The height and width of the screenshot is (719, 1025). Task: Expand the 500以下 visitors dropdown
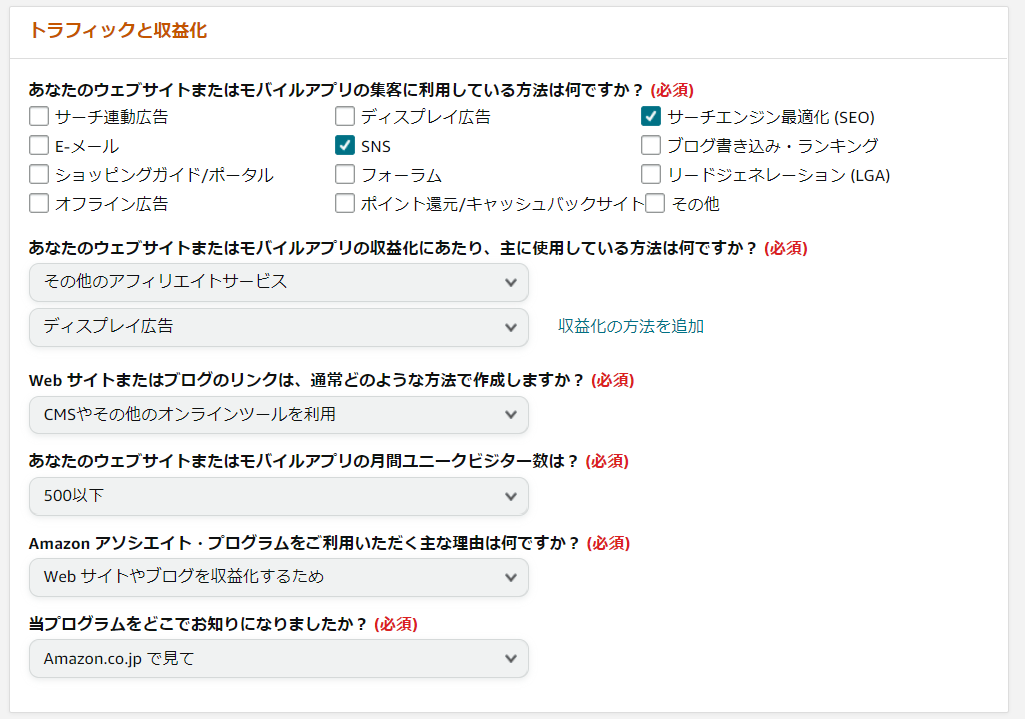pyautogui.click(x=279, y=496)
